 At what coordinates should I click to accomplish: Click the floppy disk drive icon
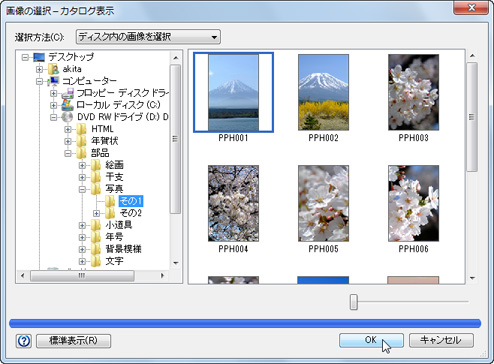(x=67, y=93)
